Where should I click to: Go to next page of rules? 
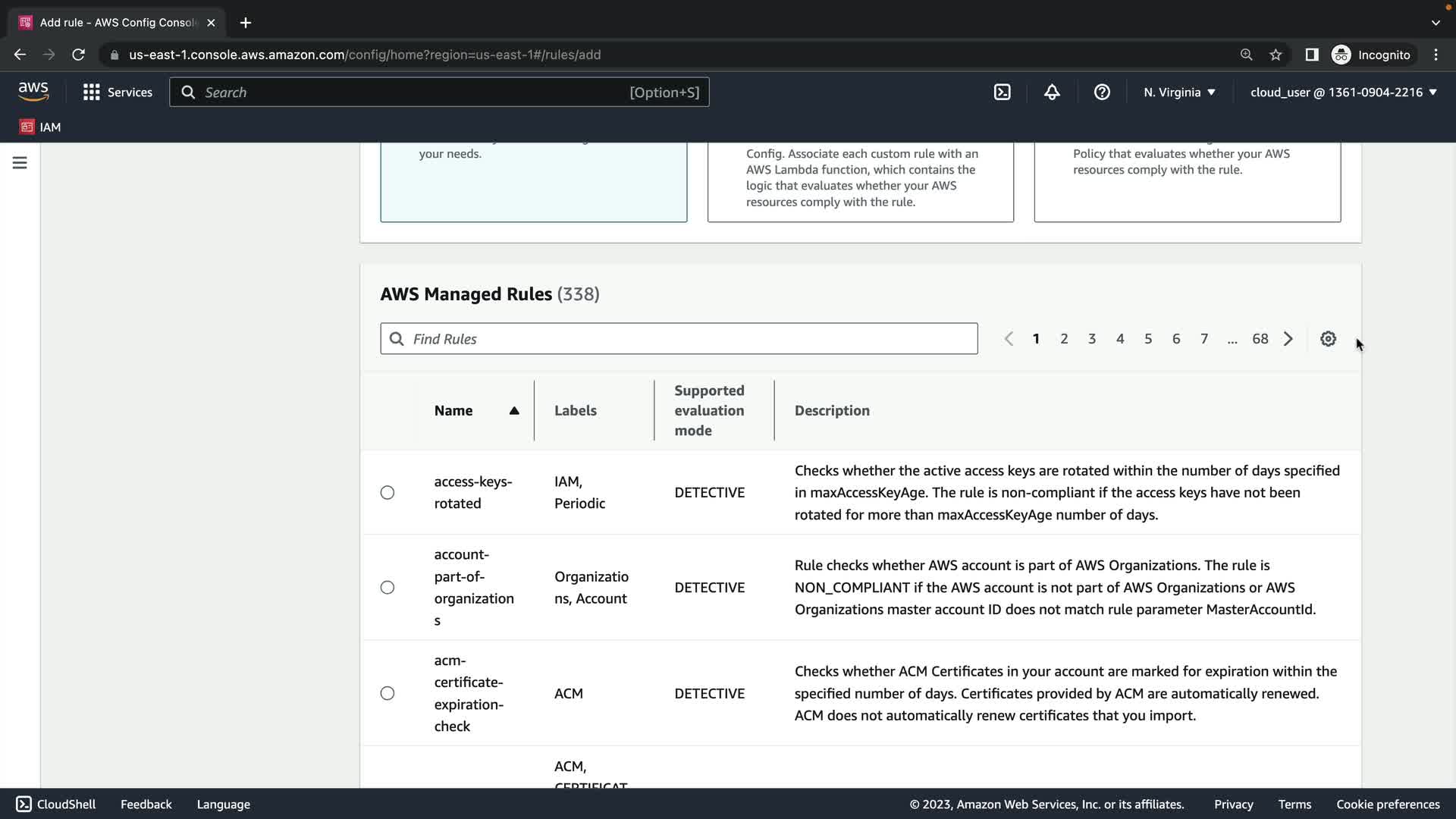[x=1288, y=339]
